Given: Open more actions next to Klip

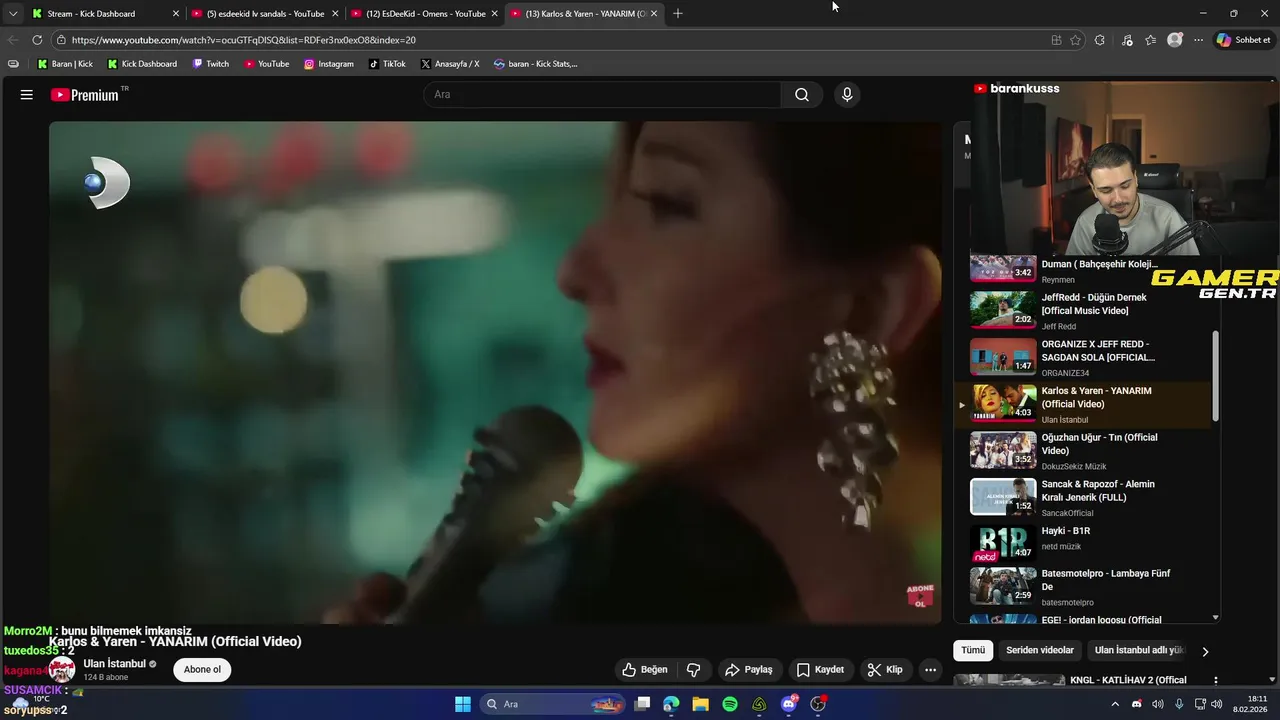Looking at the screenshot, I should coord(930,670).
